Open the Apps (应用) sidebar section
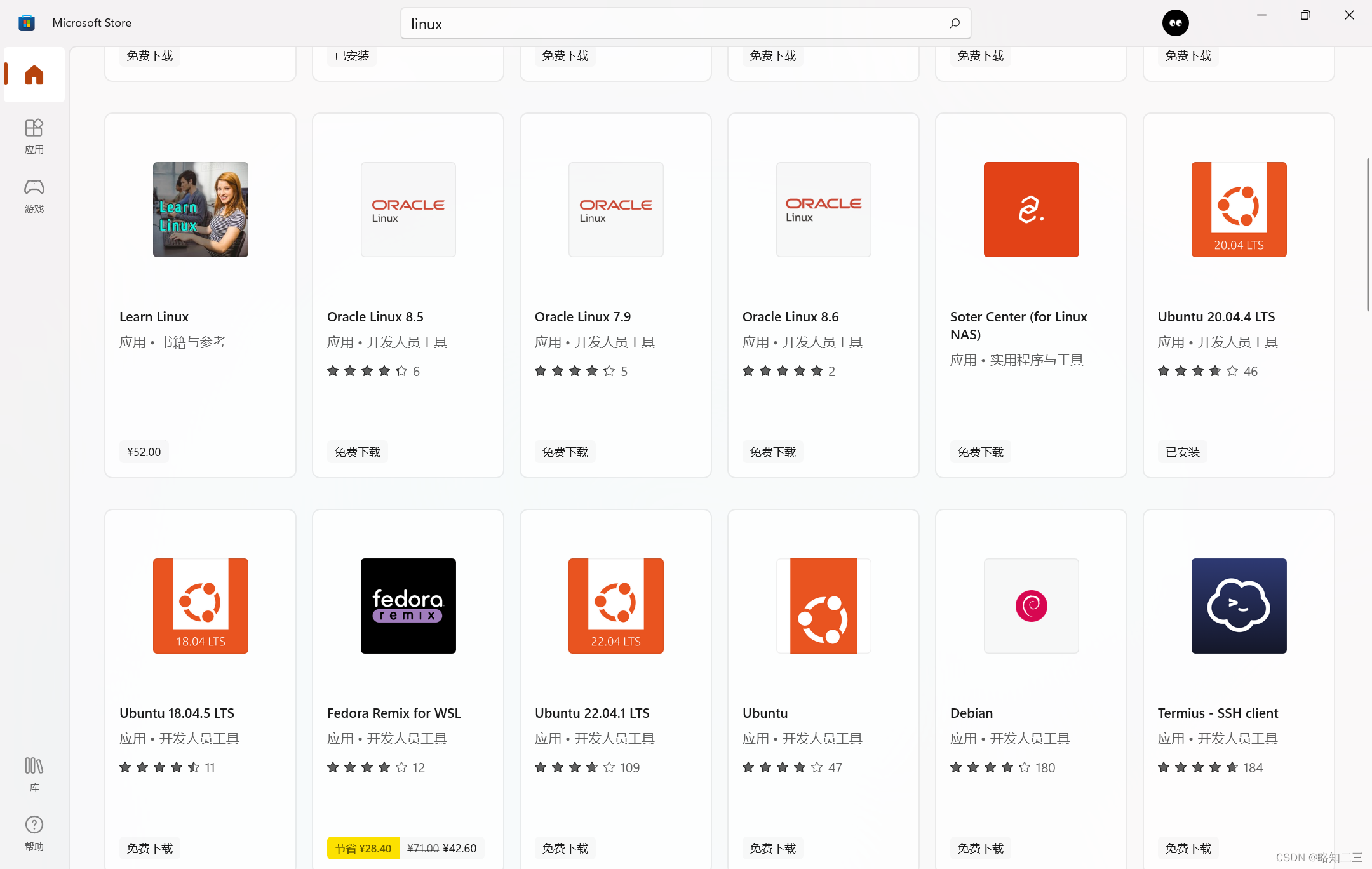This screenshot has height=869, width=1372. tap(34, 135)
